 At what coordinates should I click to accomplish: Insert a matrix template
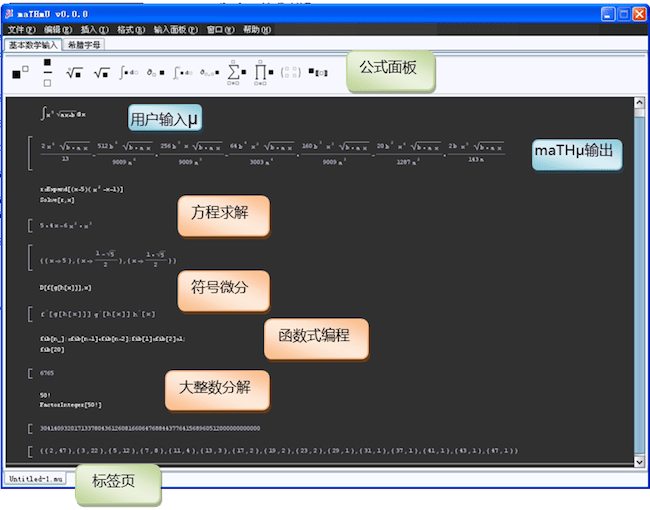(x=291, y=73)
